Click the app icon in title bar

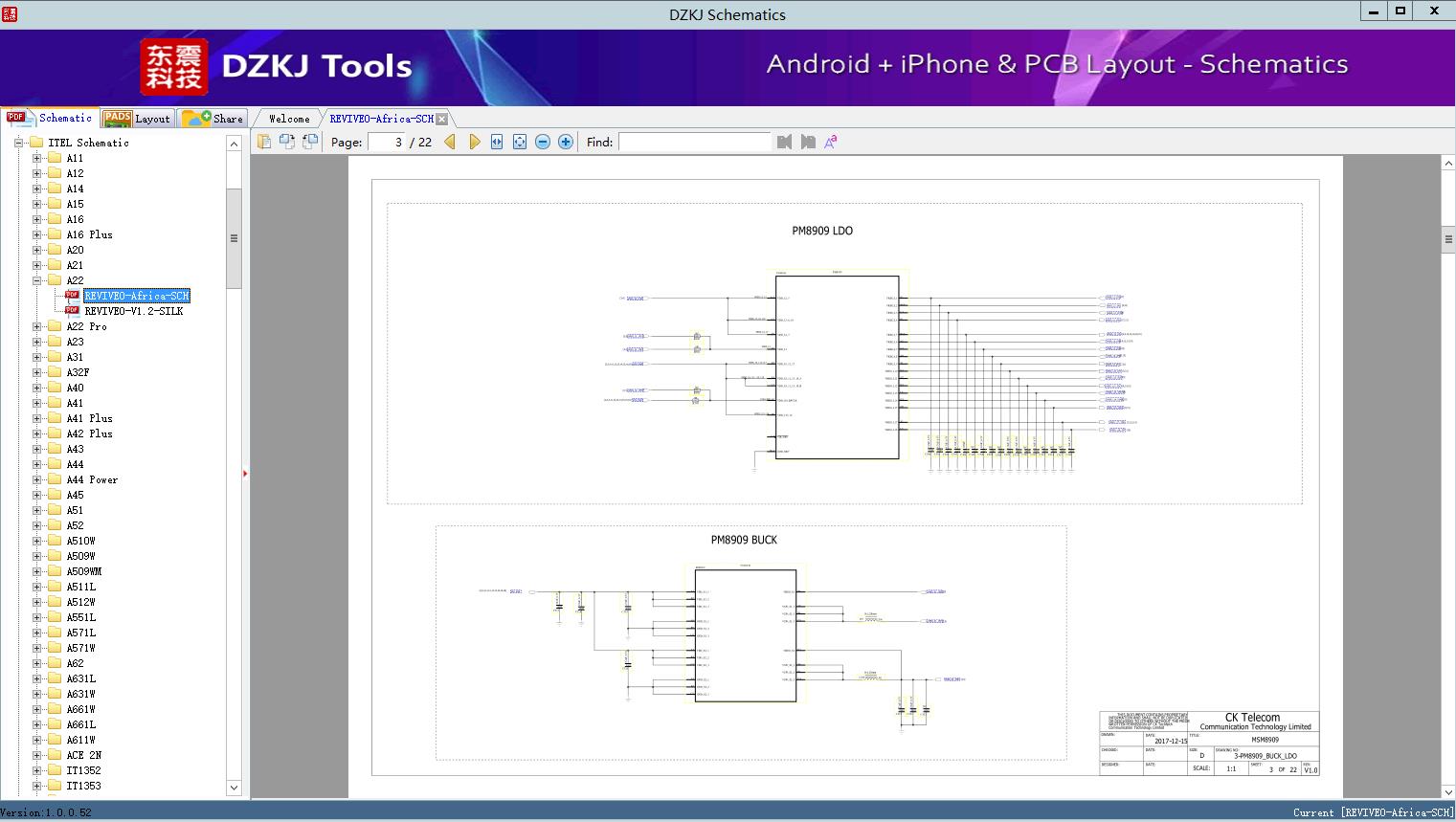[x=10, y=13]
